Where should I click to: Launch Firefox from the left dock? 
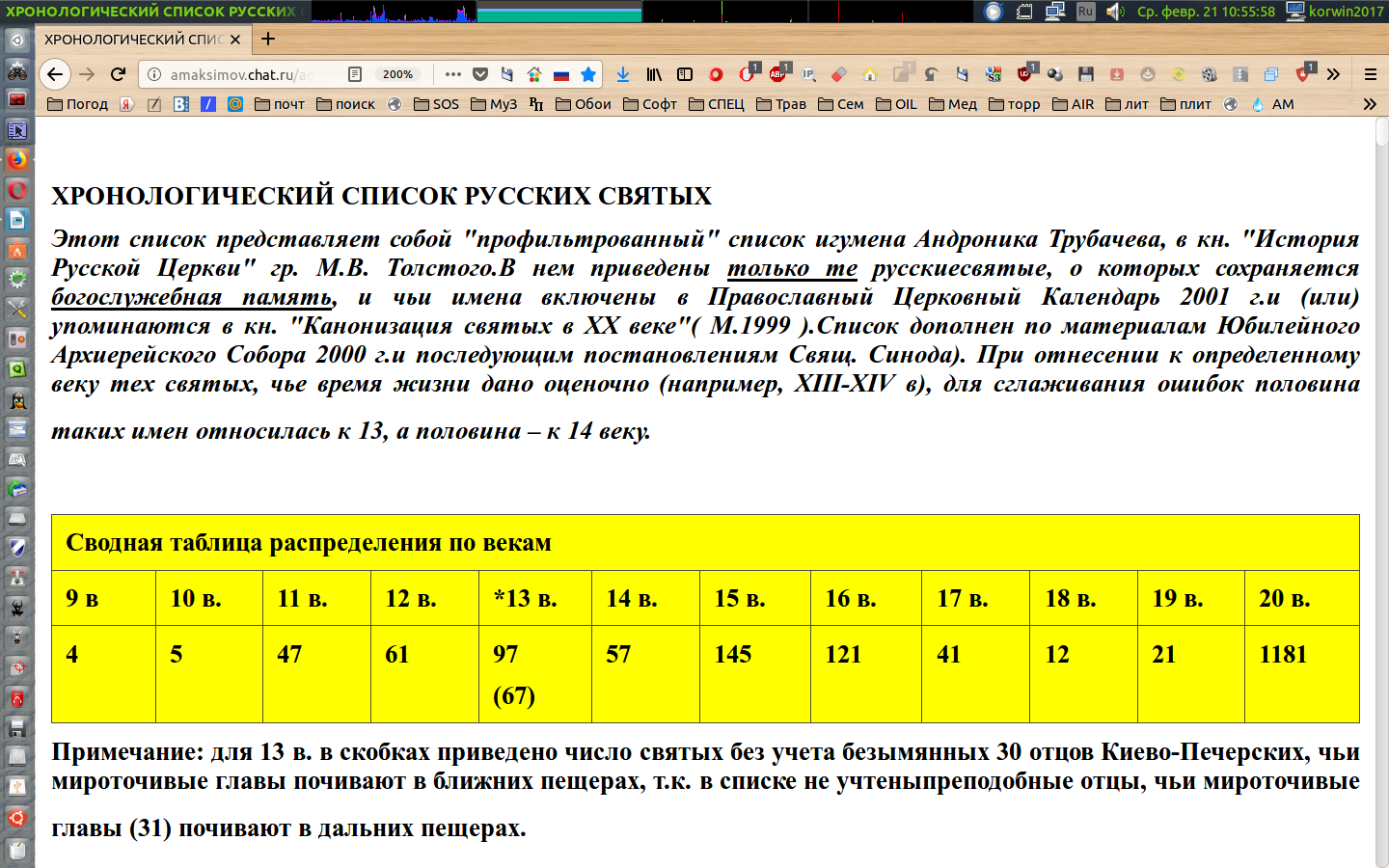click(x=17, y=159)
